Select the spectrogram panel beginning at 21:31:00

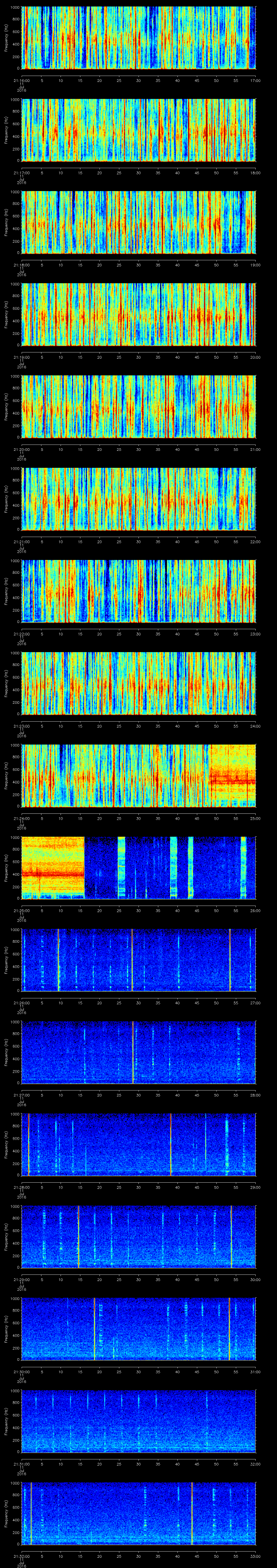(139, 1421)
